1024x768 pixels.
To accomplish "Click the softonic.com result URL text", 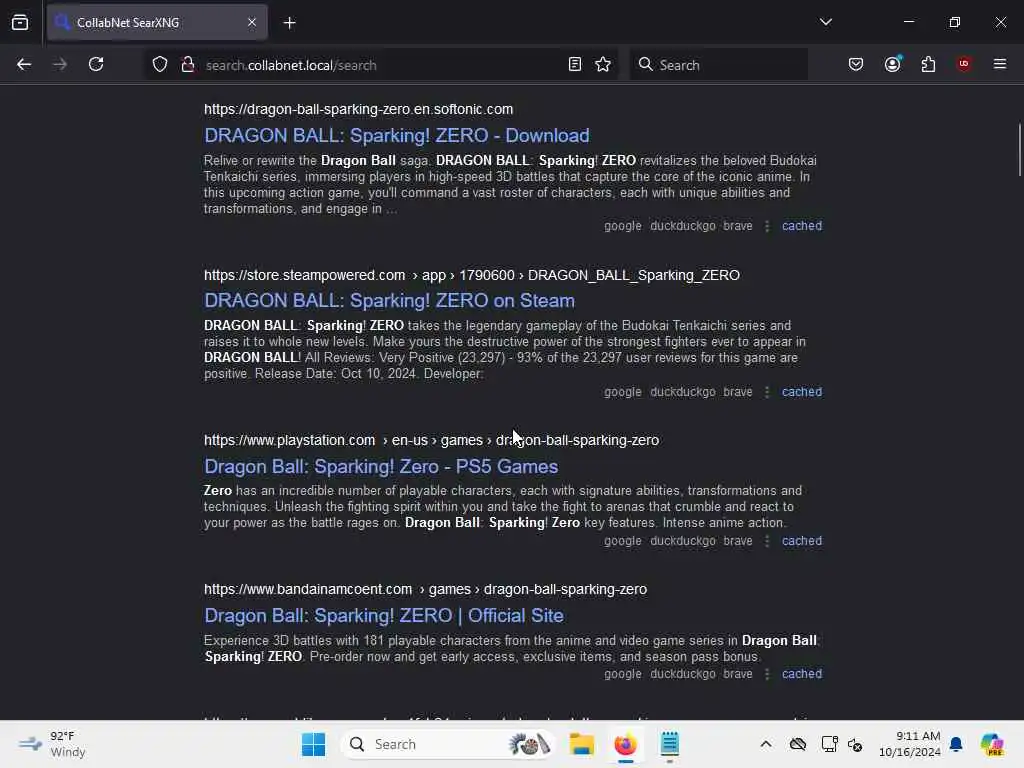I will pos(358,109).
